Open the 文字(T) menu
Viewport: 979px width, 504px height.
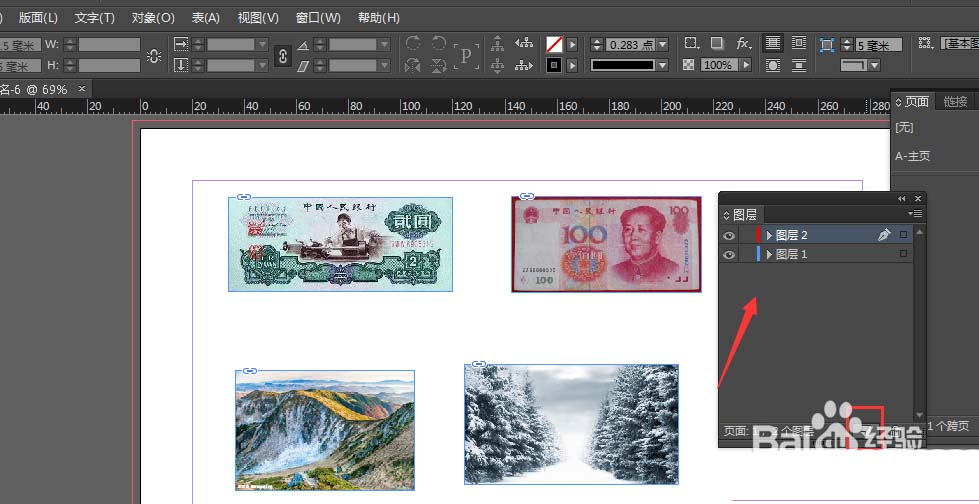pyautogui.click(x=95, y=17)
